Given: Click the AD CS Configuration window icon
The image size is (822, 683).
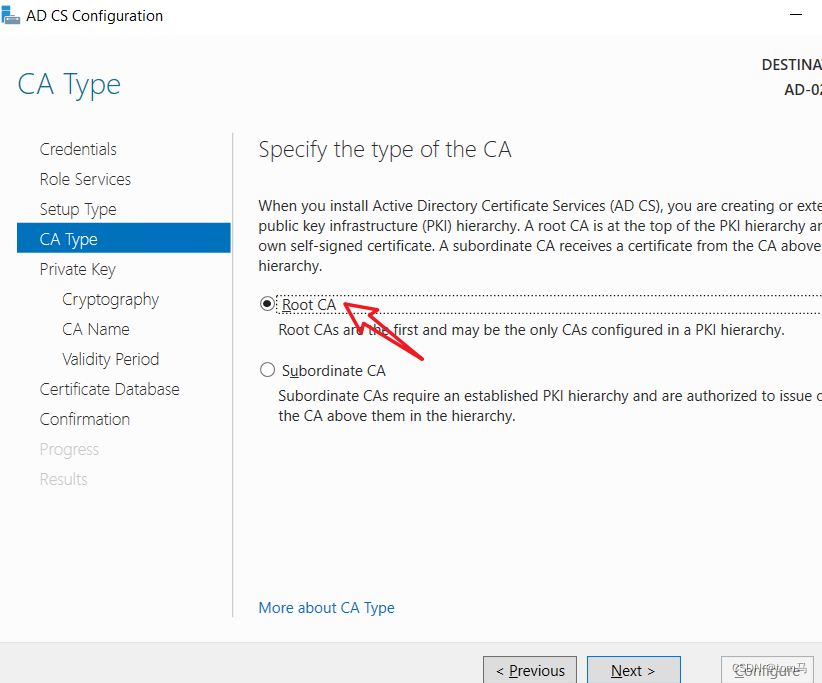Looking at the screenshot, I should click(x=10, y=15).
